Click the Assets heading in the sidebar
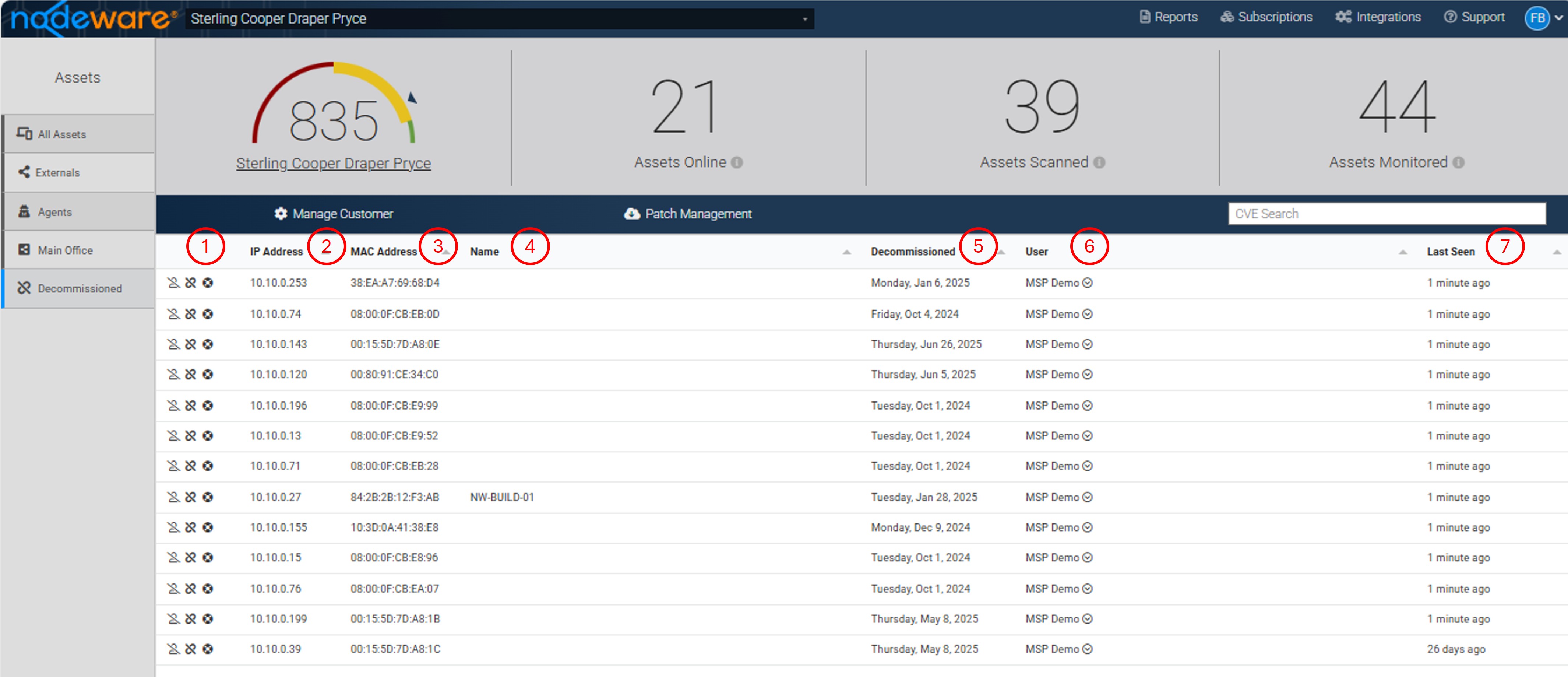This screenshot has height=677, width=1568. point(78,78)
